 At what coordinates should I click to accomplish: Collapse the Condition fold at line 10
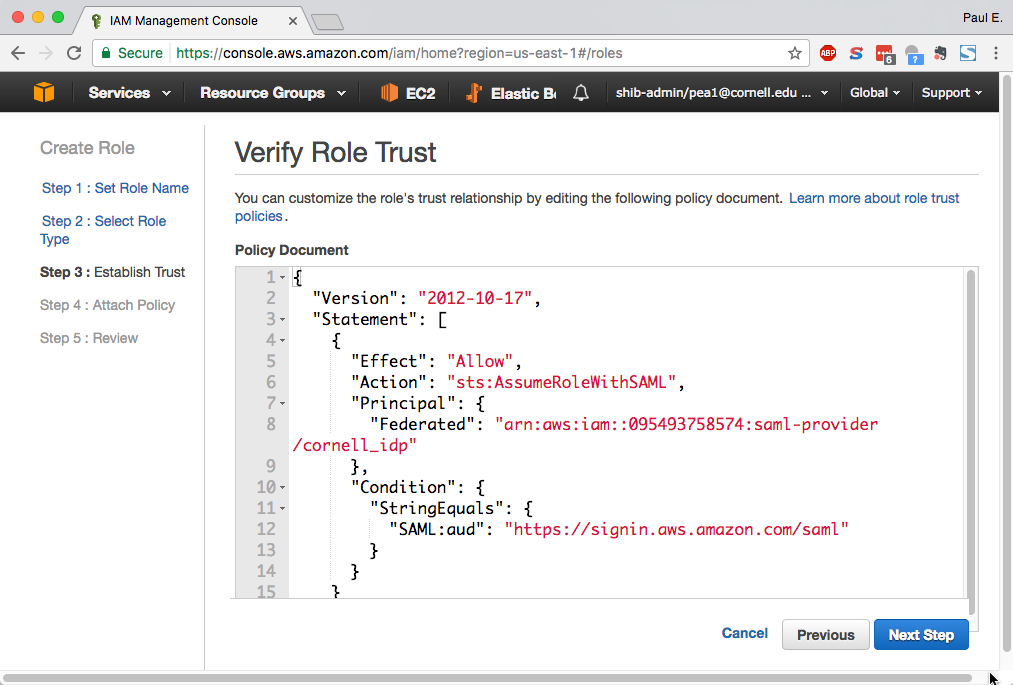[282, 487]
